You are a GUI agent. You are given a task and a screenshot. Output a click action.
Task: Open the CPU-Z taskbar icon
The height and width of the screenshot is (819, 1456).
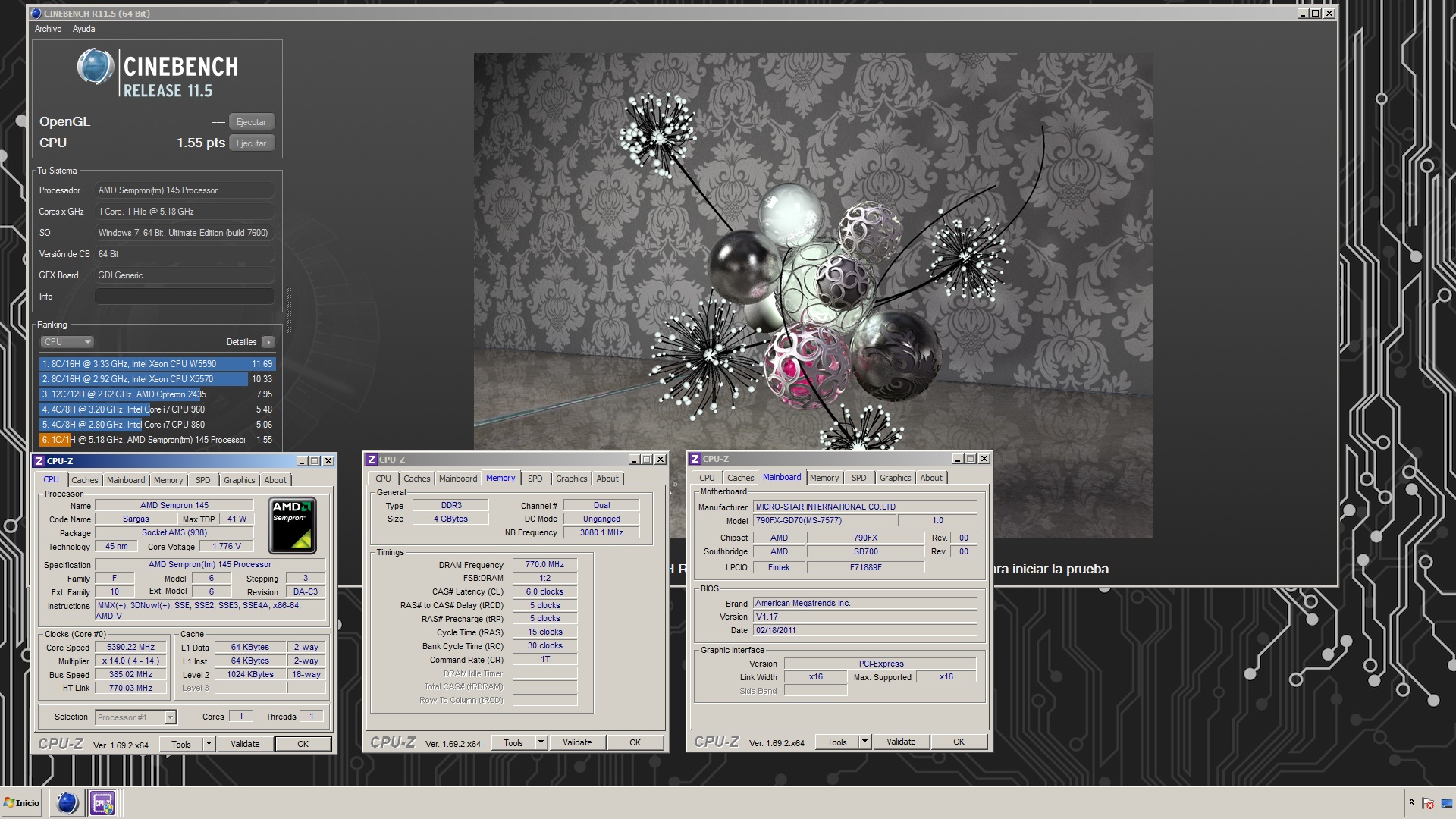[102, 803]
